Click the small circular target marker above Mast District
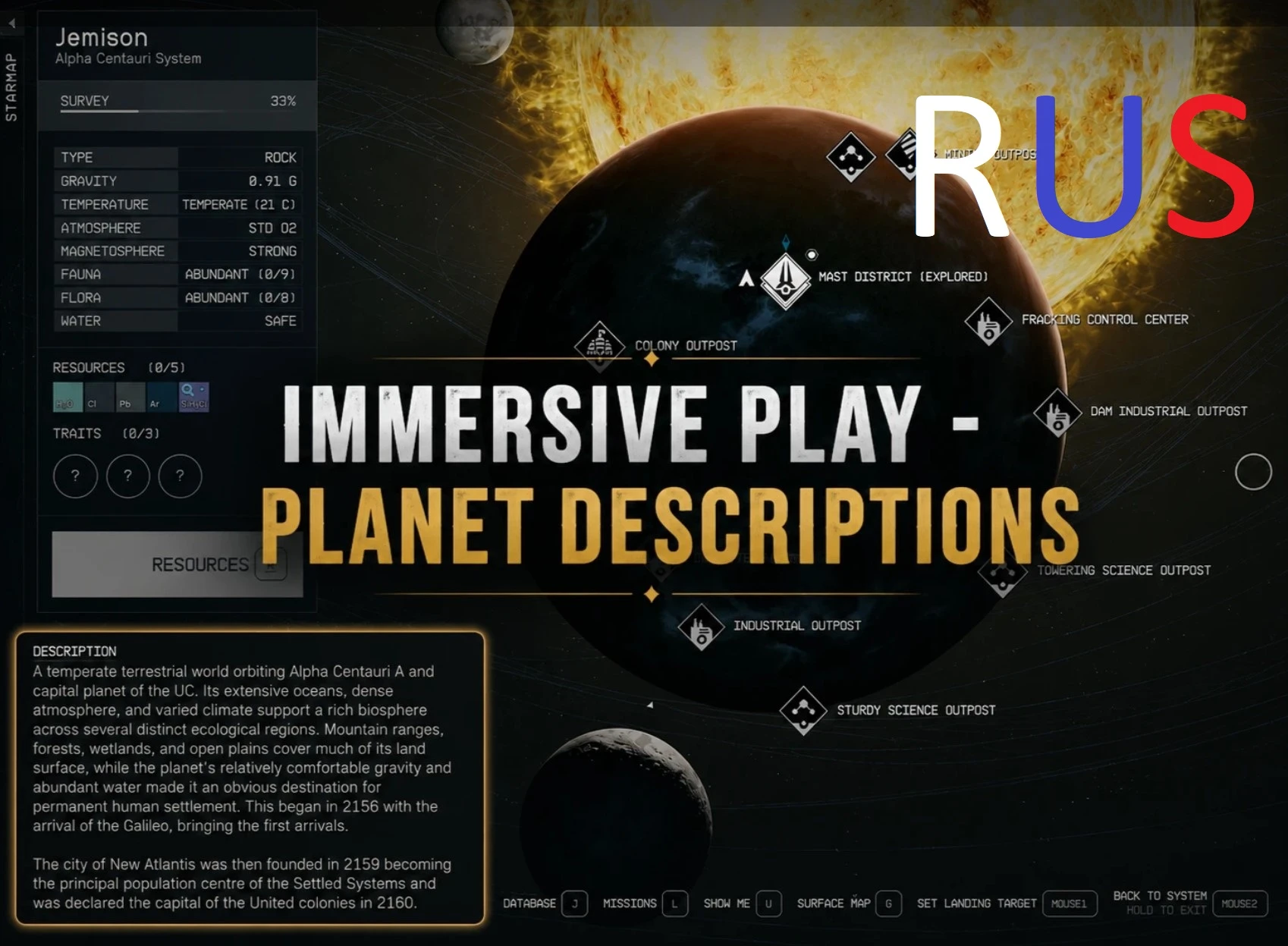 (812, 255)
